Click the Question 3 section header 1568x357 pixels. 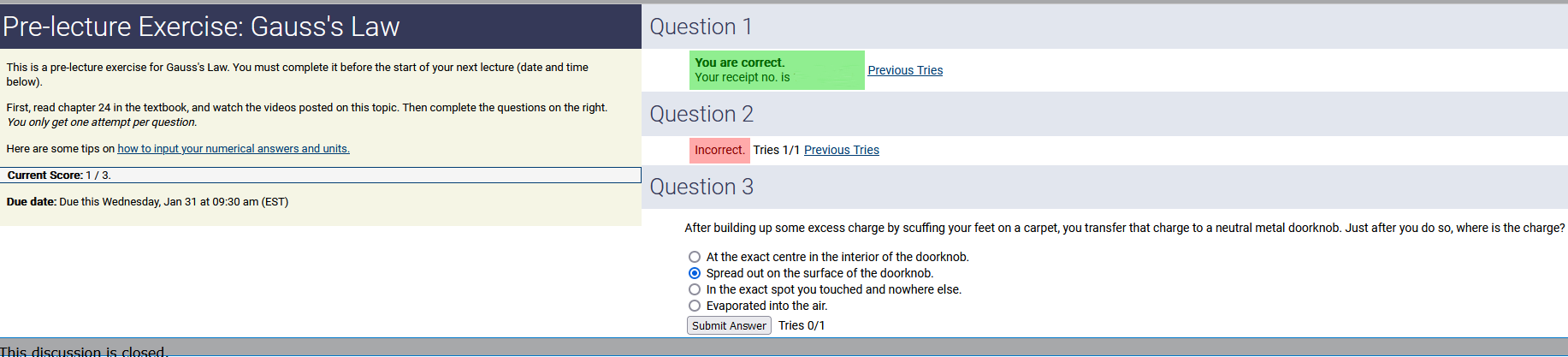701,187
